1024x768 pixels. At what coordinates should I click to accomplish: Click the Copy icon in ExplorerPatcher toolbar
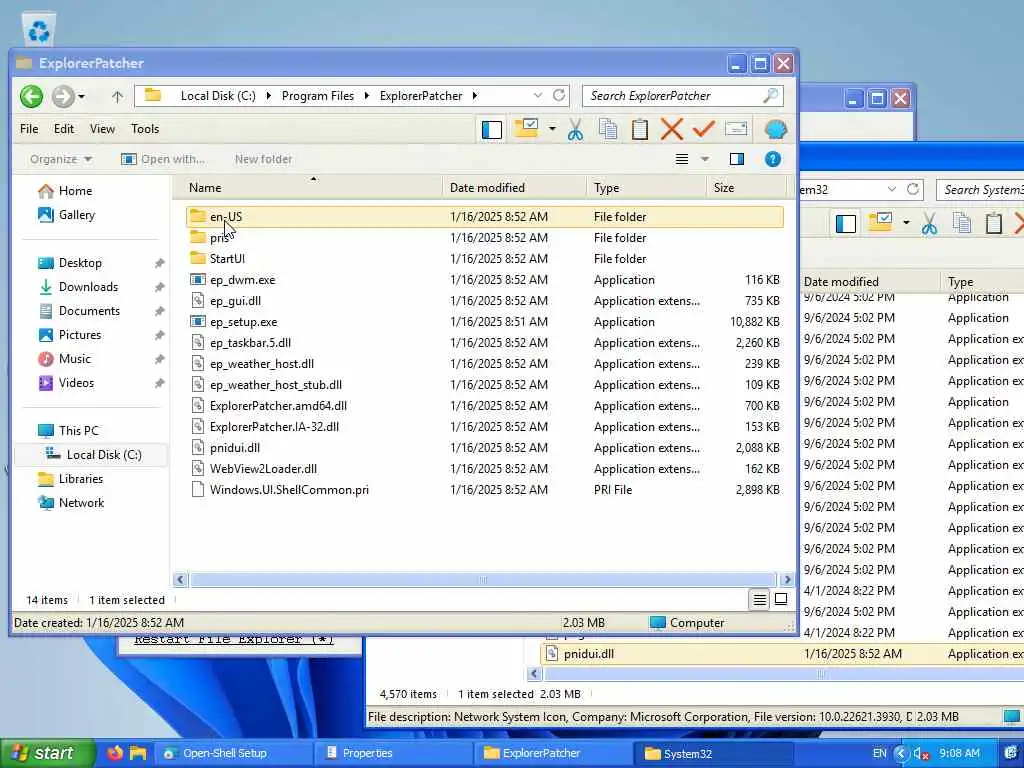[608, 129]
